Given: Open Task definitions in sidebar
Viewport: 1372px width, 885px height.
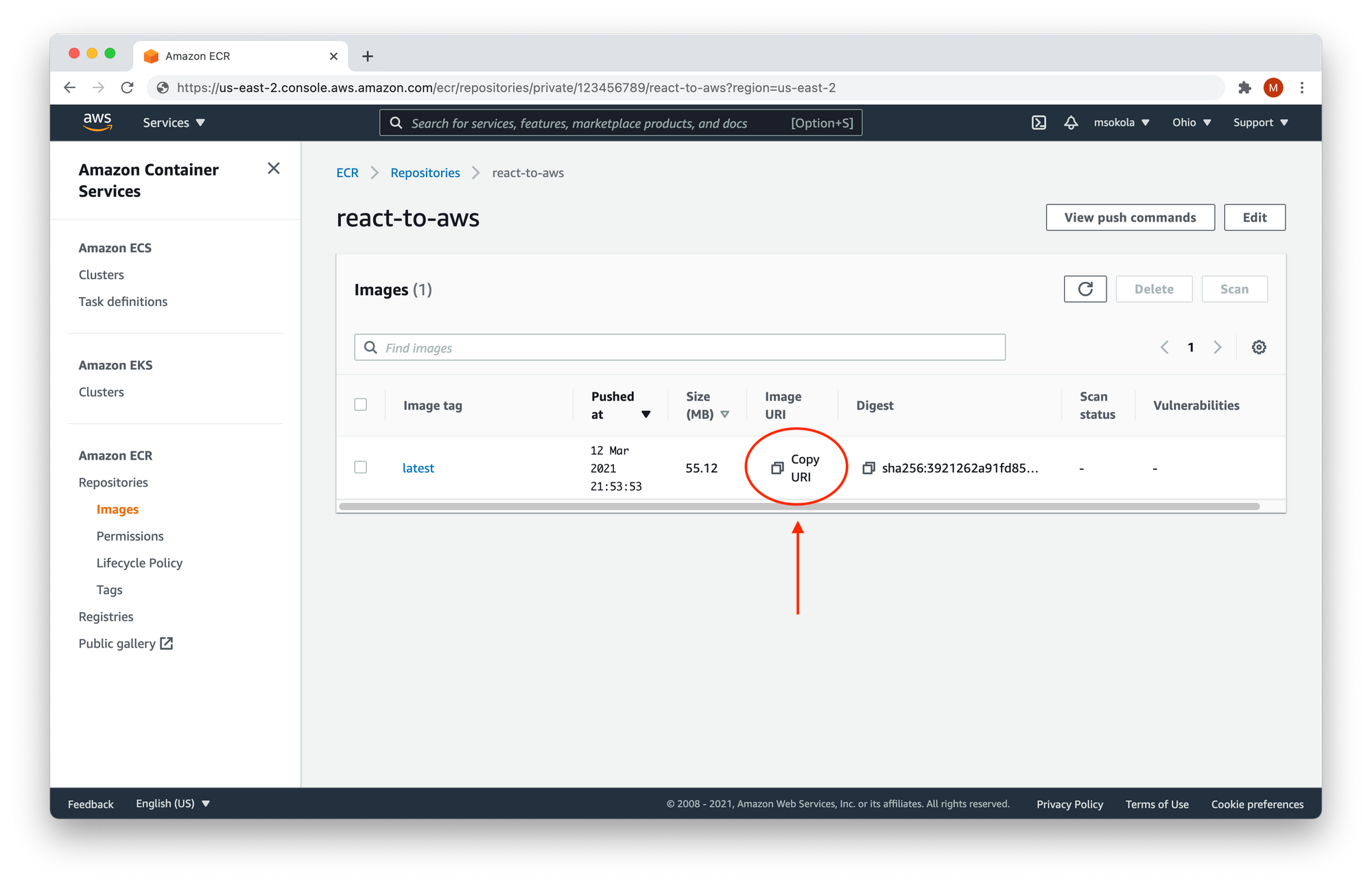Looking at the screenshot, I should [x=123, y=301].
